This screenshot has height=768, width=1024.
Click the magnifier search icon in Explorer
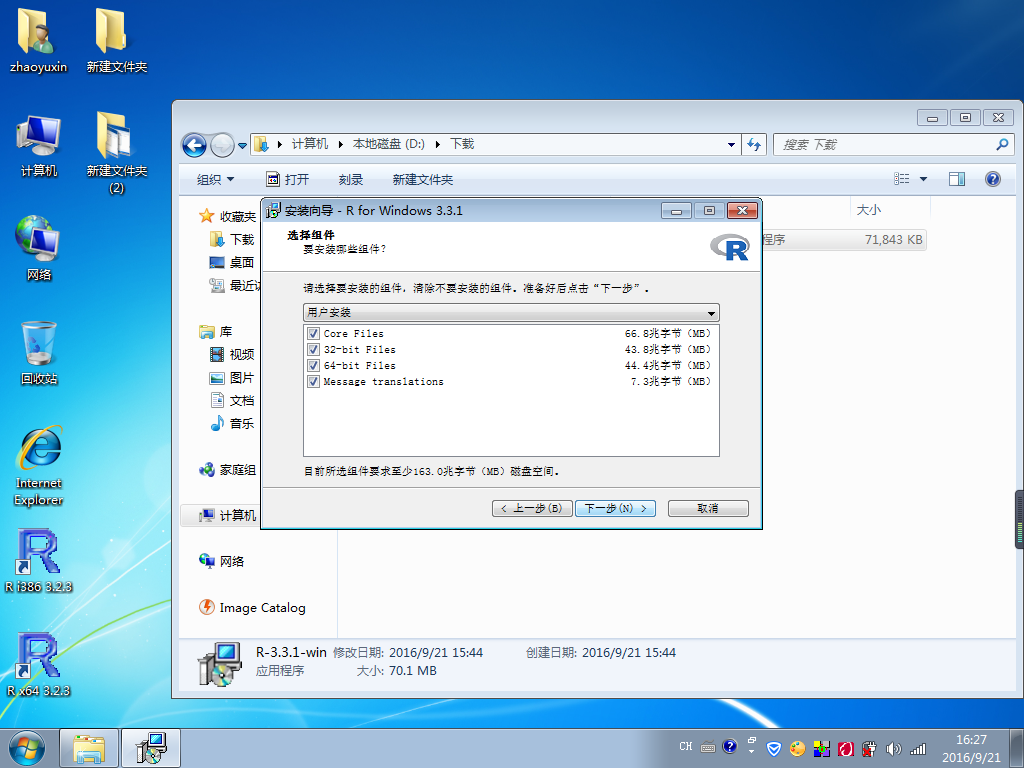point(1002,144)
